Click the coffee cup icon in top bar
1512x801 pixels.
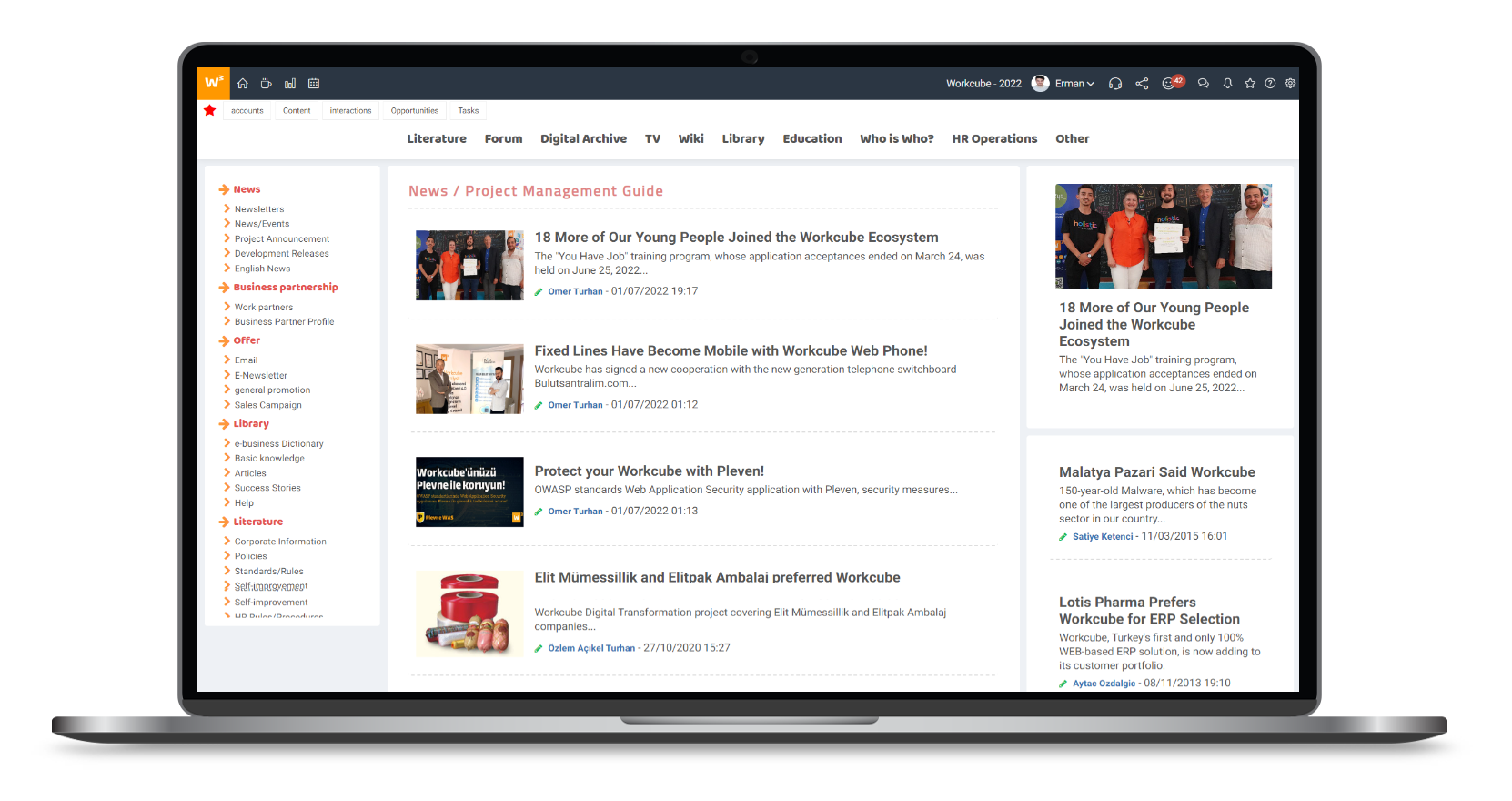(267, 84)
